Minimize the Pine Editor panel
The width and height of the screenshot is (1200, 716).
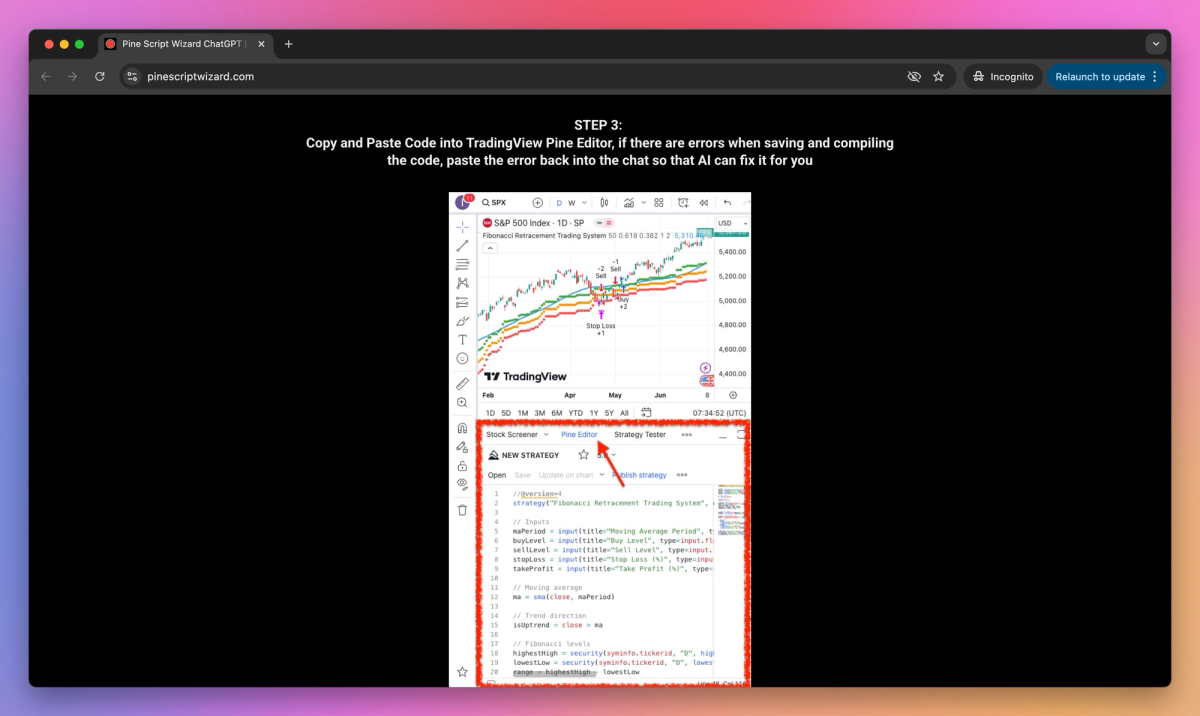[722, 436]
